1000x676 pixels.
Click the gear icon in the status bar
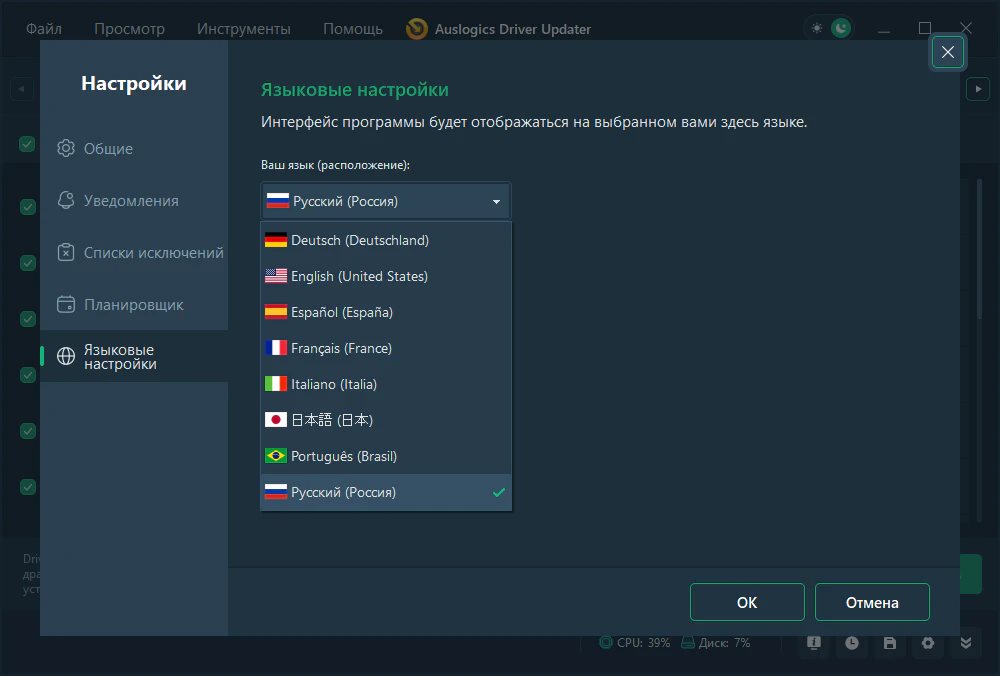click(x=927, y=643)
